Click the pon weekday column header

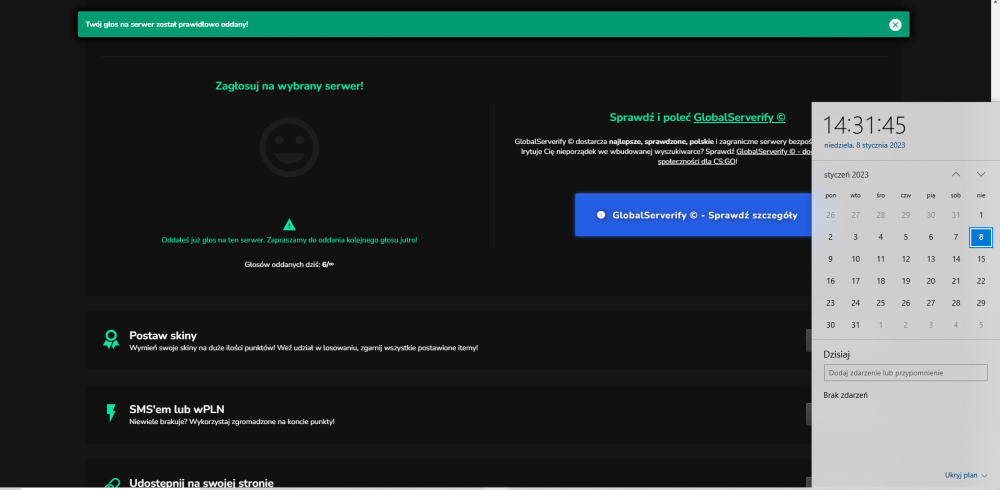[x=830, y=195]
